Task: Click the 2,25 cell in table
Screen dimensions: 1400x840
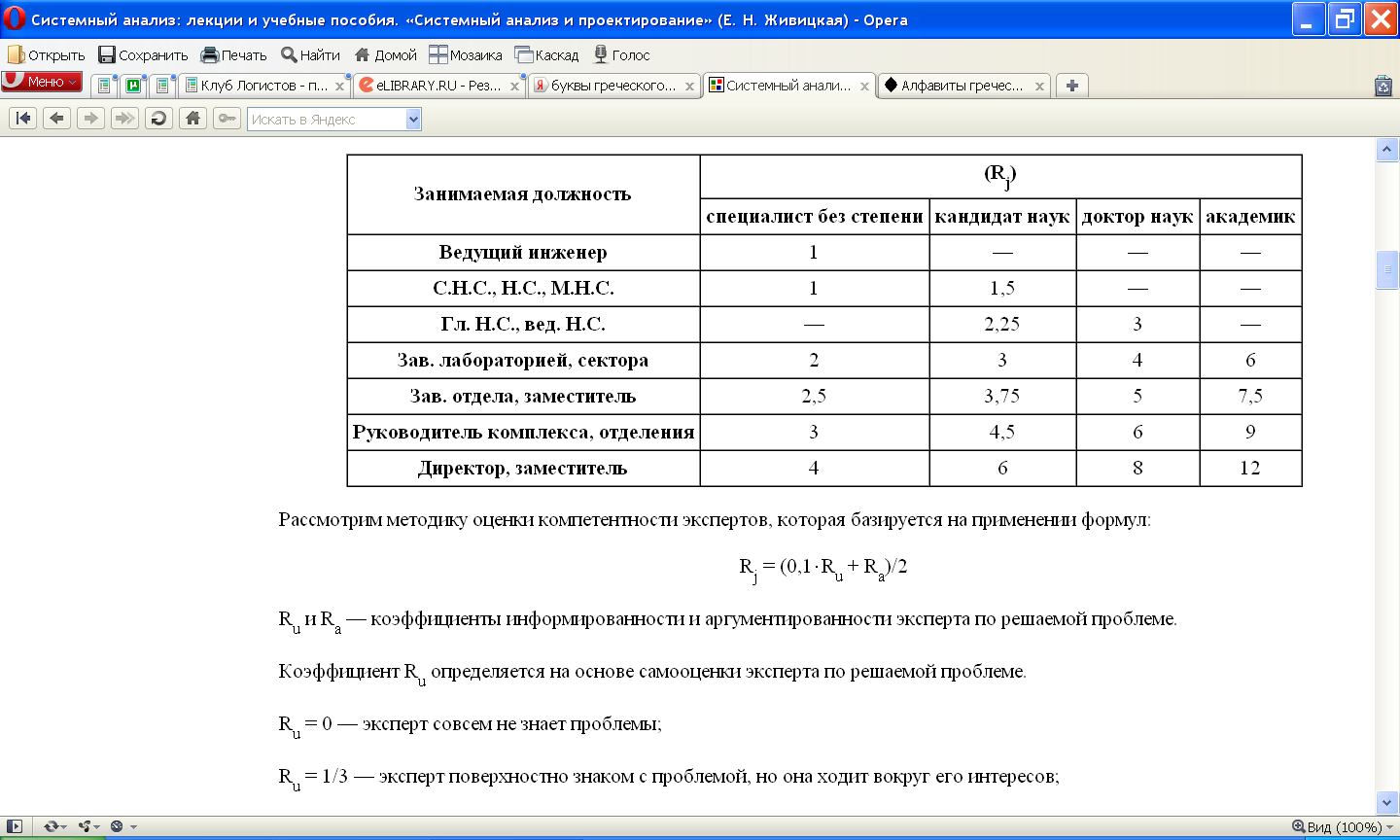Action: click(1002, 325)
